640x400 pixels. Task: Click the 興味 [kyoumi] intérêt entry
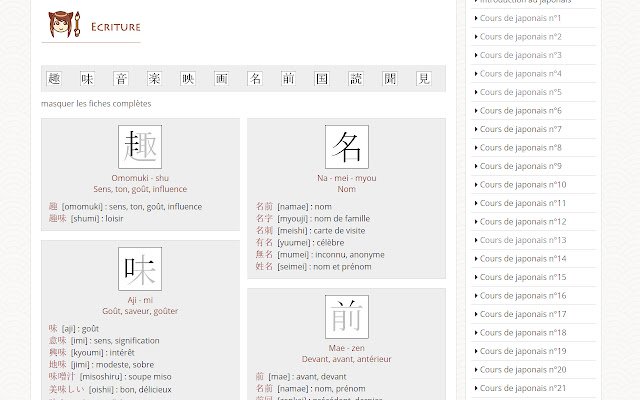pos(91,352)
